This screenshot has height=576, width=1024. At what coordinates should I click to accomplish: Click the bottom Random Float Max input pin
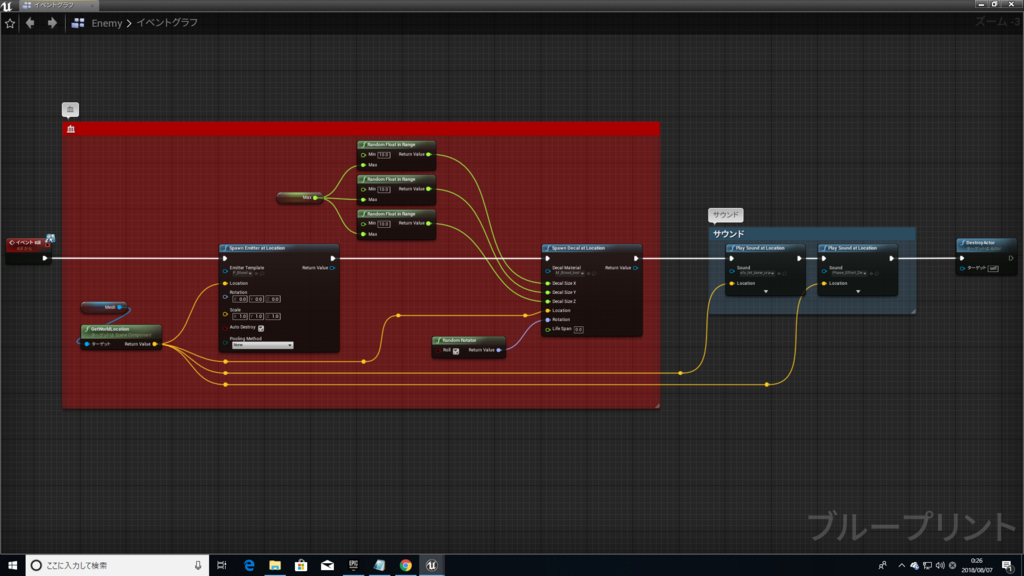point(363,234)
